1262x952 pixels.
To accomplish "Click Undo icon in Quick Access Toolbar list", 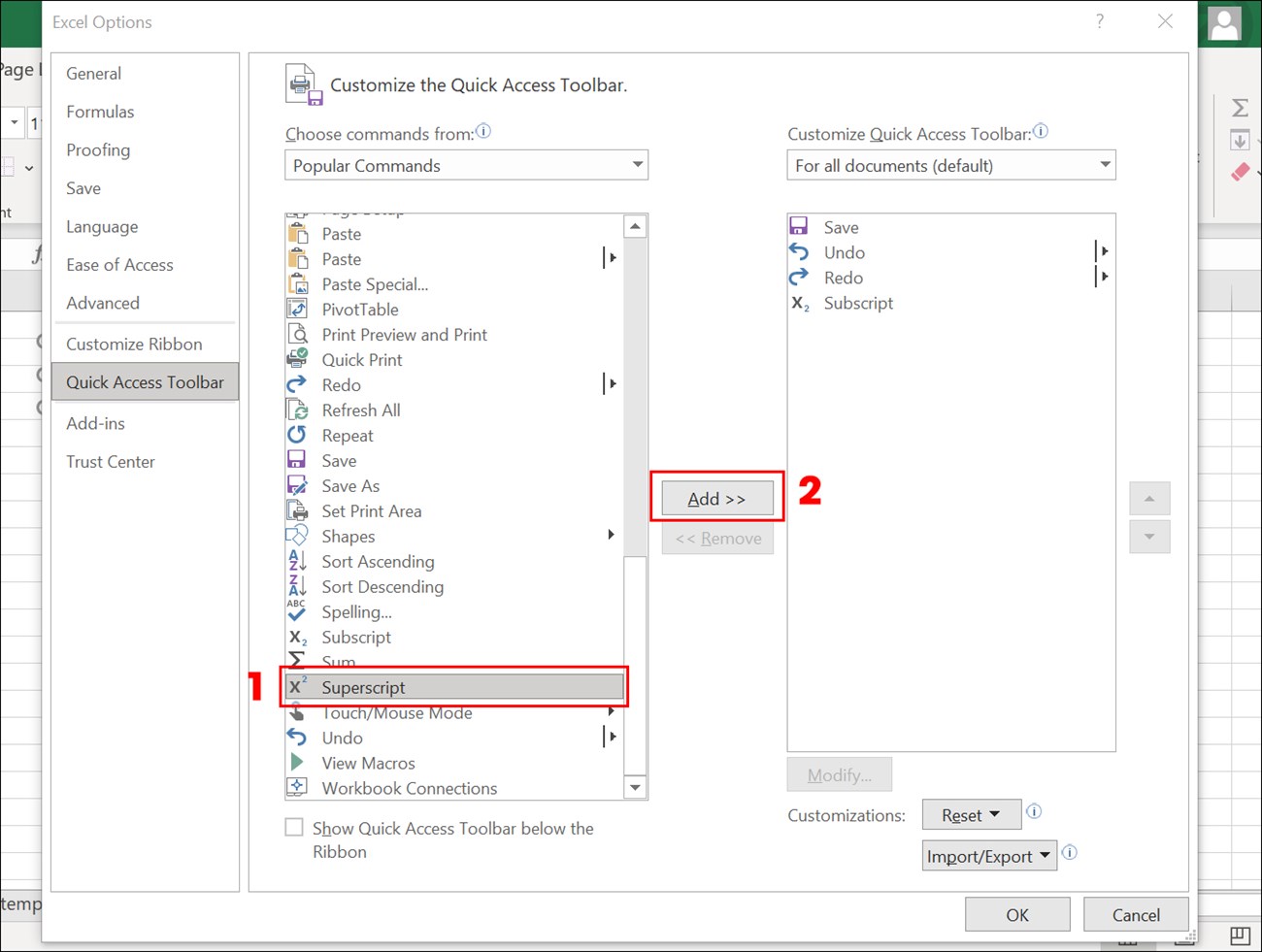I will click(799, 252).
